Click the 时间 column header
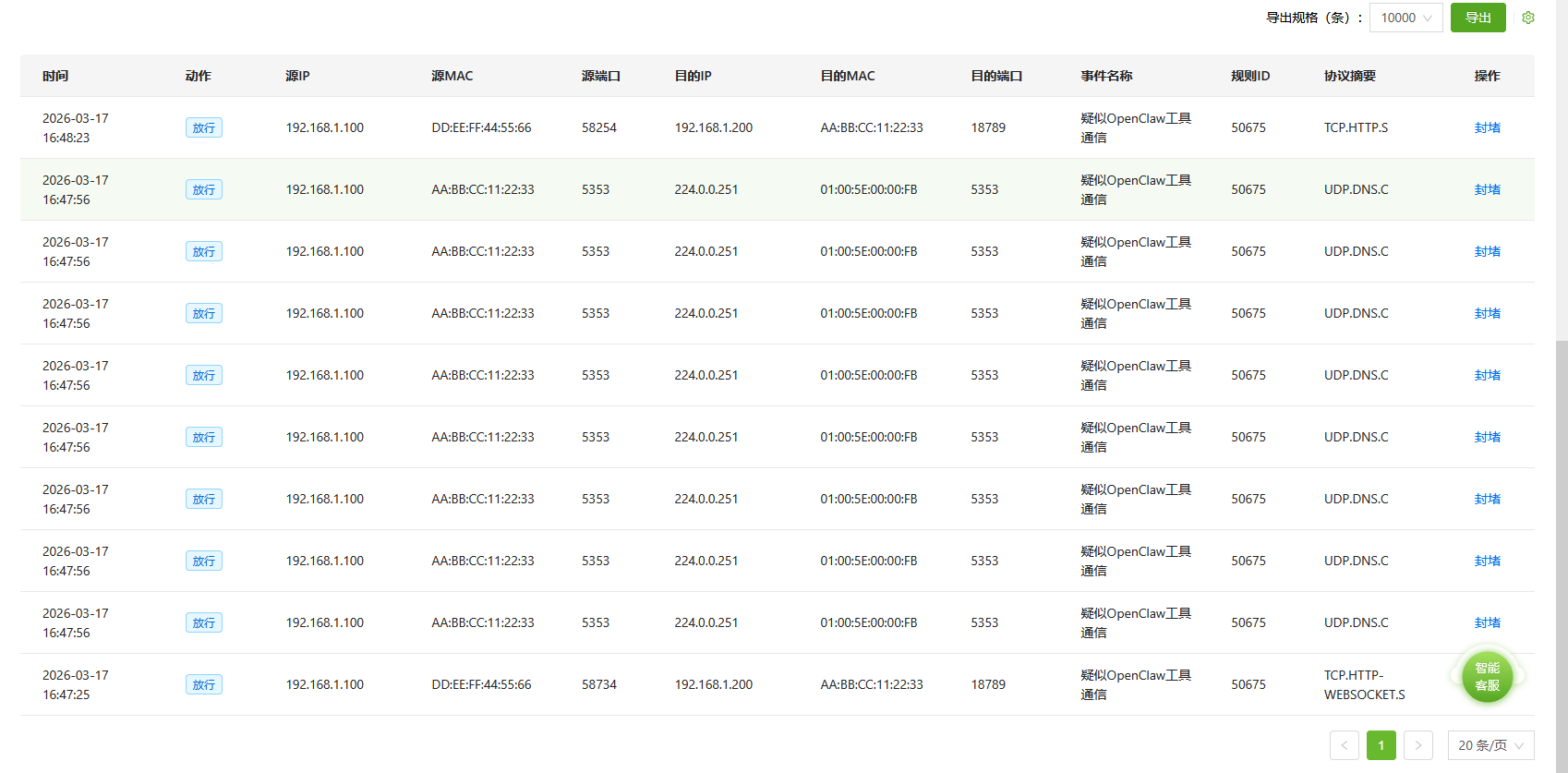Image resolution: width=1568 pixels, height=773 pixels. 55,76
